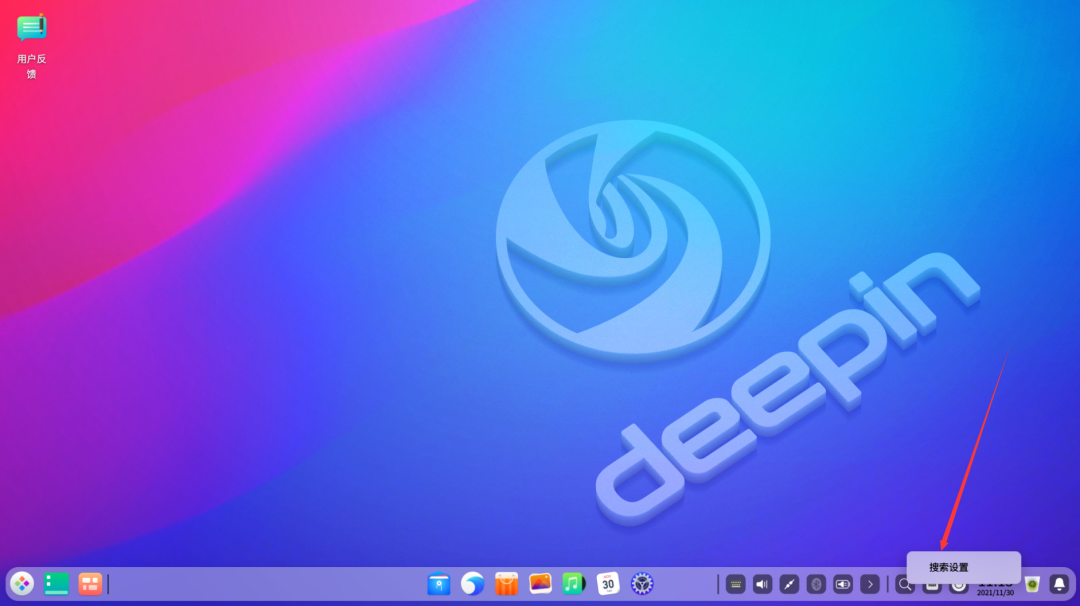Open the photo album app

tap(540, 584)
